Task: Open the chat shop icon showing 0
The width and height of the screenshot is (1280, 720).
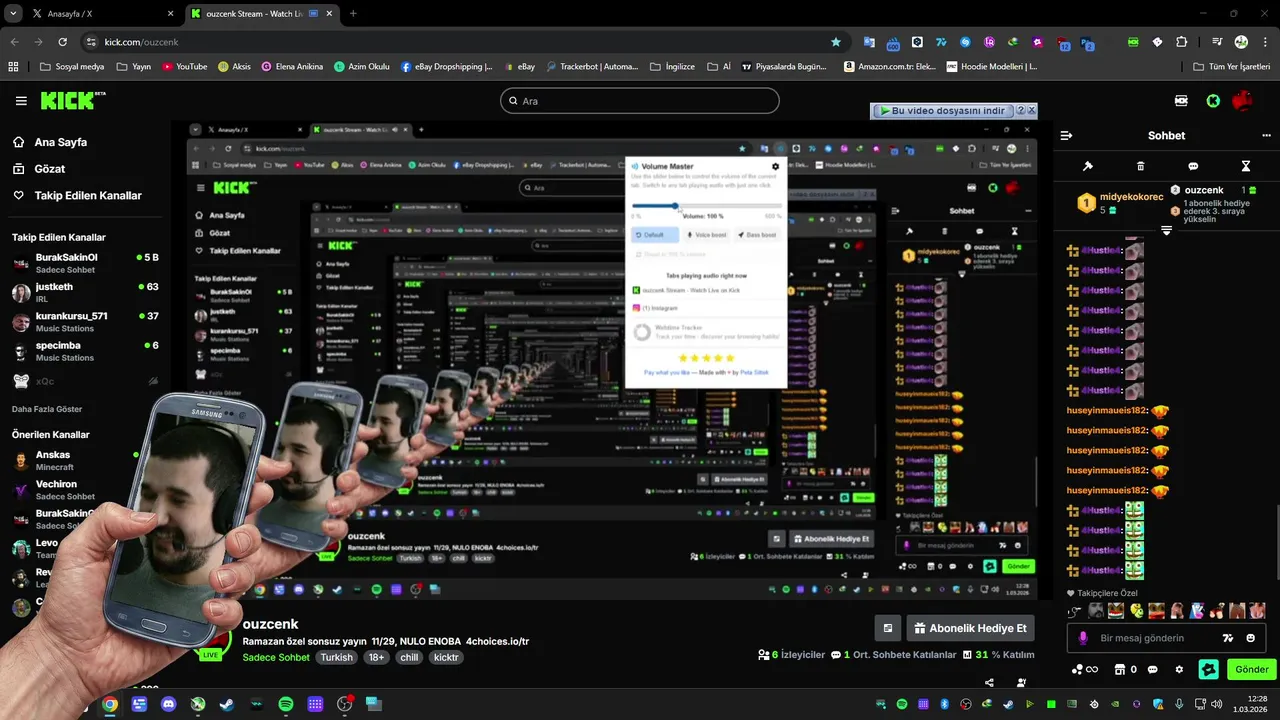Action: click(x=1127, y=669)
